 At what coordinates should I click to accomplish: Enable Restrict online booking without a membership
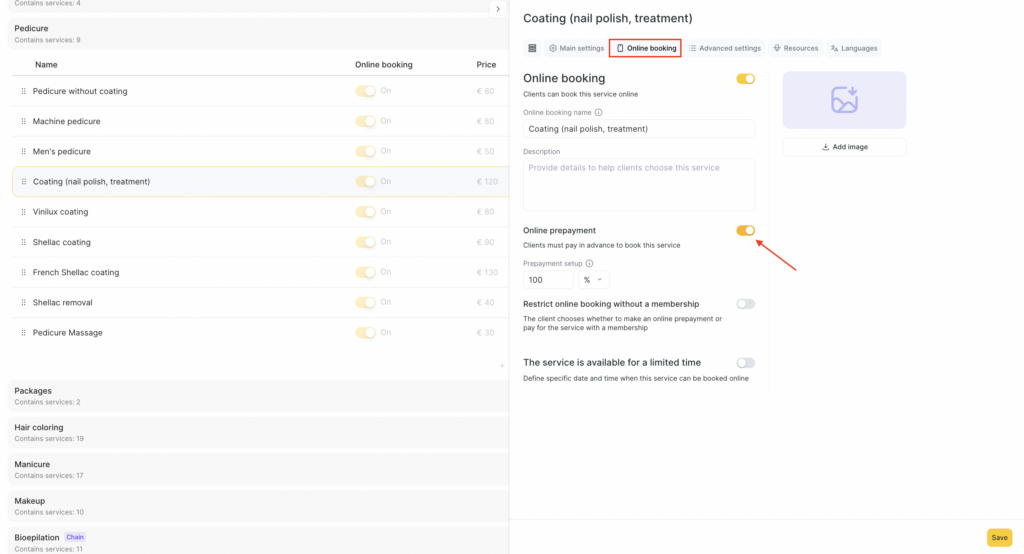pos(745,304)
